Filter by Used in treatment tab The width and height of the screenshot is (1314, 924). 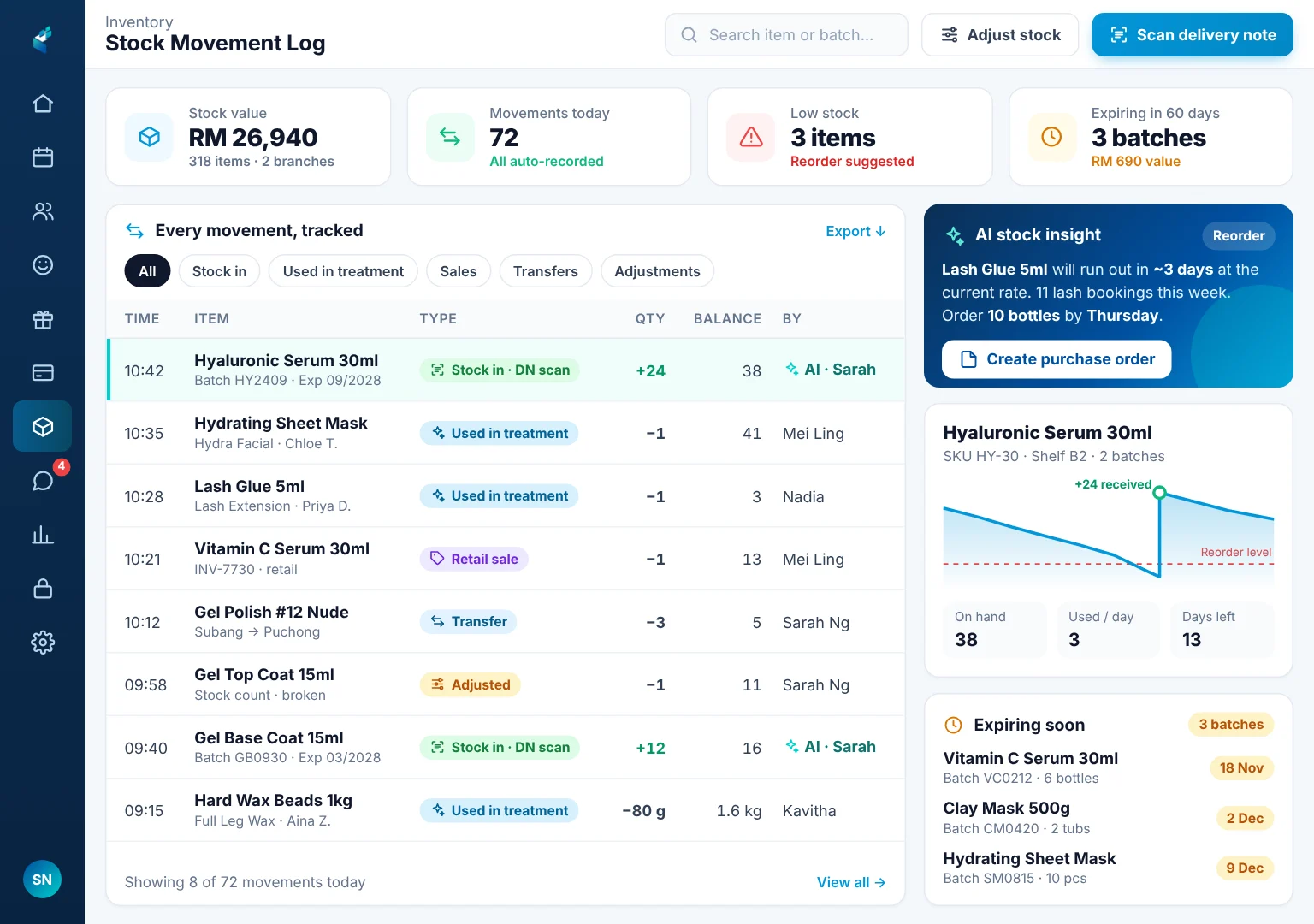click(343, 271)
